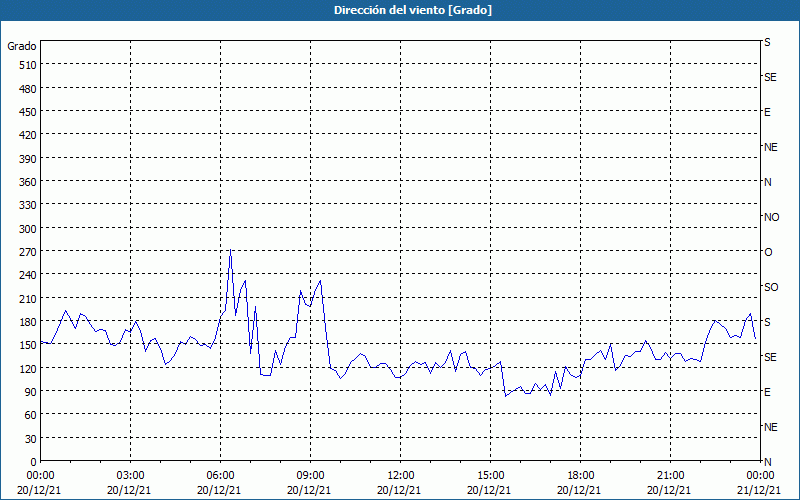
Task: Pick the 120 tick label on left axis
Action: [28, 368]
